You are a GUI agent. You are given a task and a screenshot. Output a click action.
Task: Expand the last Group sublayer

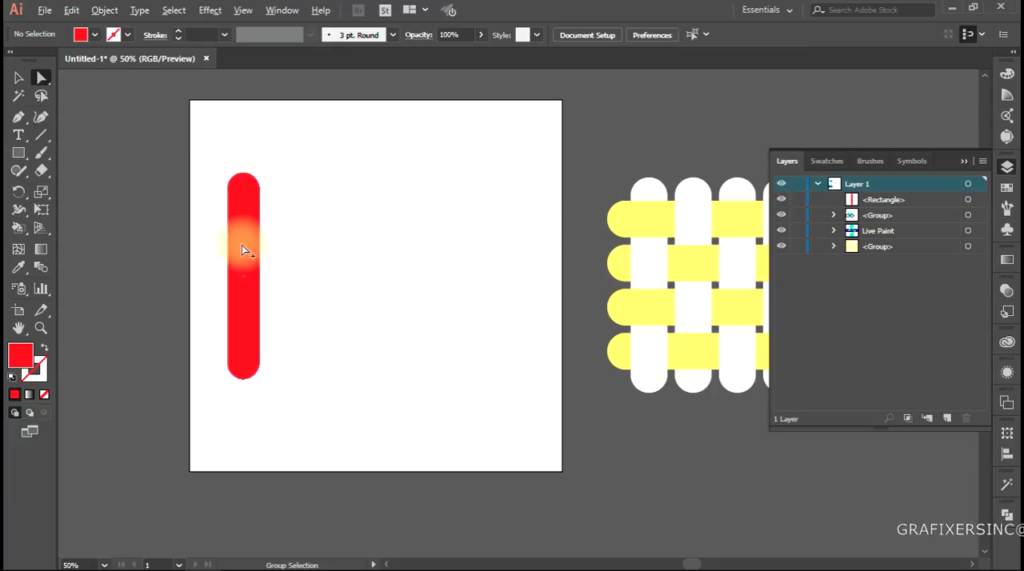pos(833,246)
